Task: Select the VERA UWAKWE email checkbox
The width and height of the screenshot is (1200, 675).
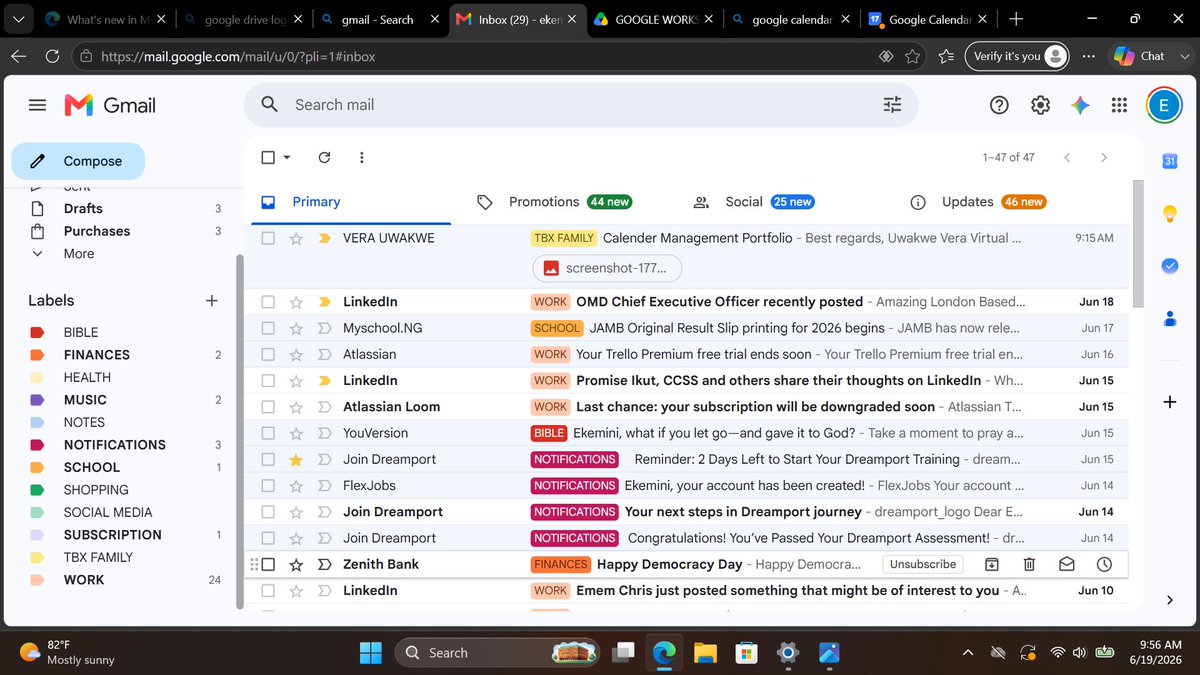Action: (268, 238)
